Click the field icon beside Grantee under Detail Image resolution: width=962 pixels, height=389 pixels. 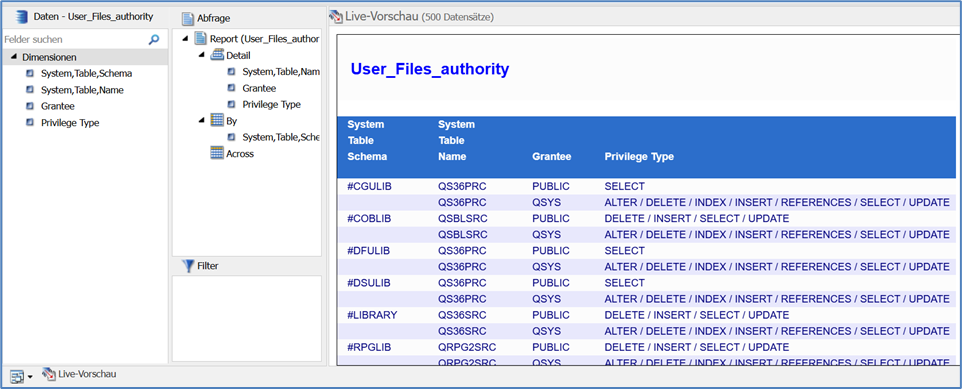[231, 88]
